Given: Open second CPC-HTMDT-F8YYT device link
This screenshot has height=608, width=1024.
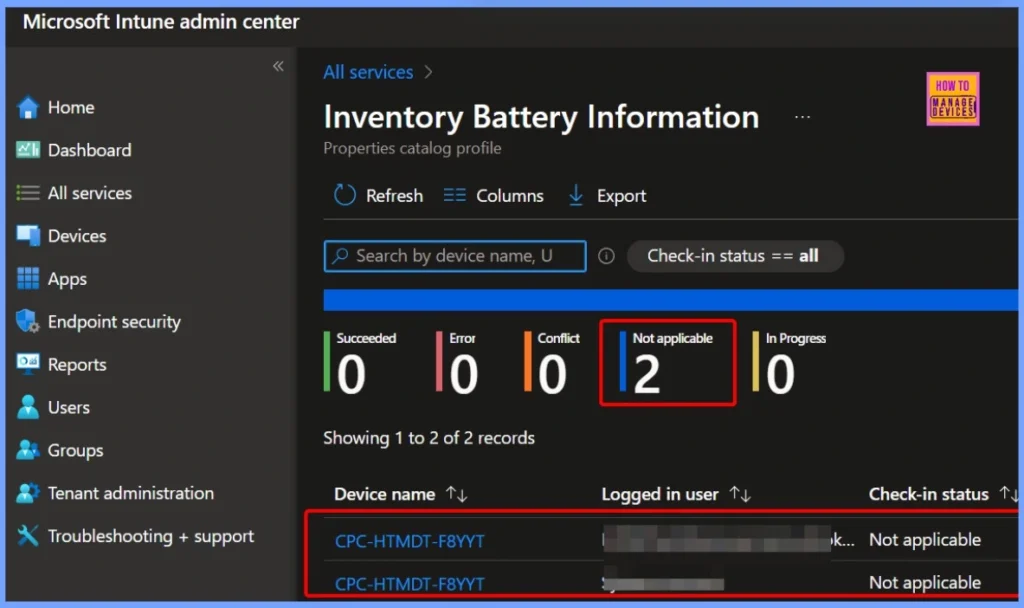Looking at the screenshot, I should tap(409, 583).
